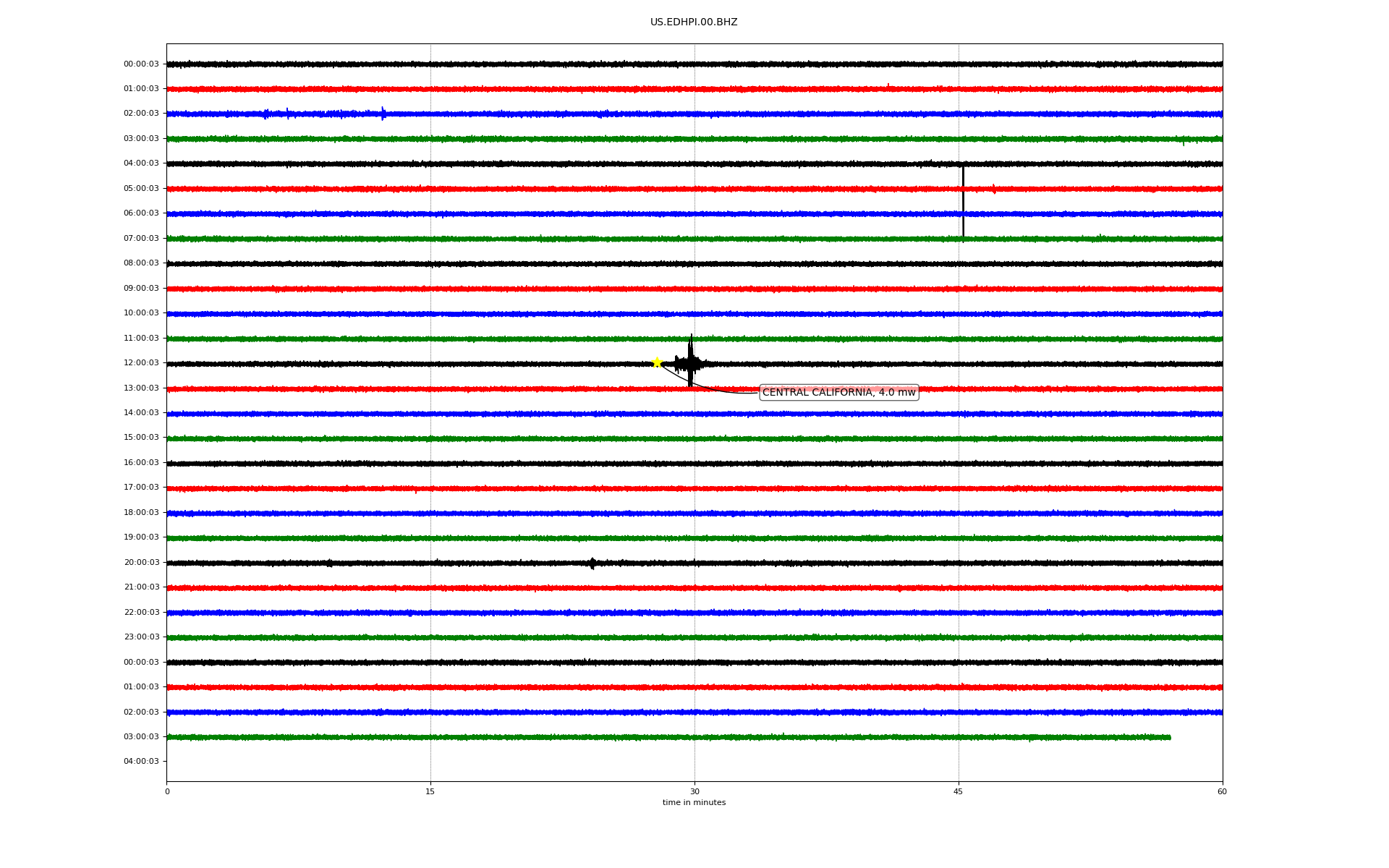Click the 19:00:03 row time label
The height and width of the screenshot is (868, 1389).
pyautogui.click(x=141, y=537)
